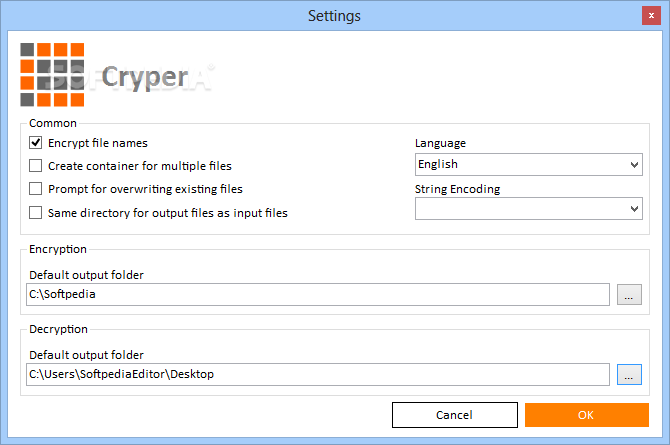Image resolution: width=670 pixels, height=445 pixels.
Task: Close the Settings dialog
Action: [x=651, y=16]
